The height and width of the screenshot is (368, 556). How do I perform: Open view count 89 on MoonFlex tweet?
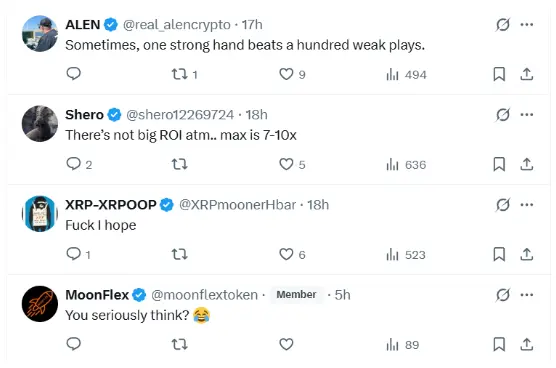pos(402,345)
